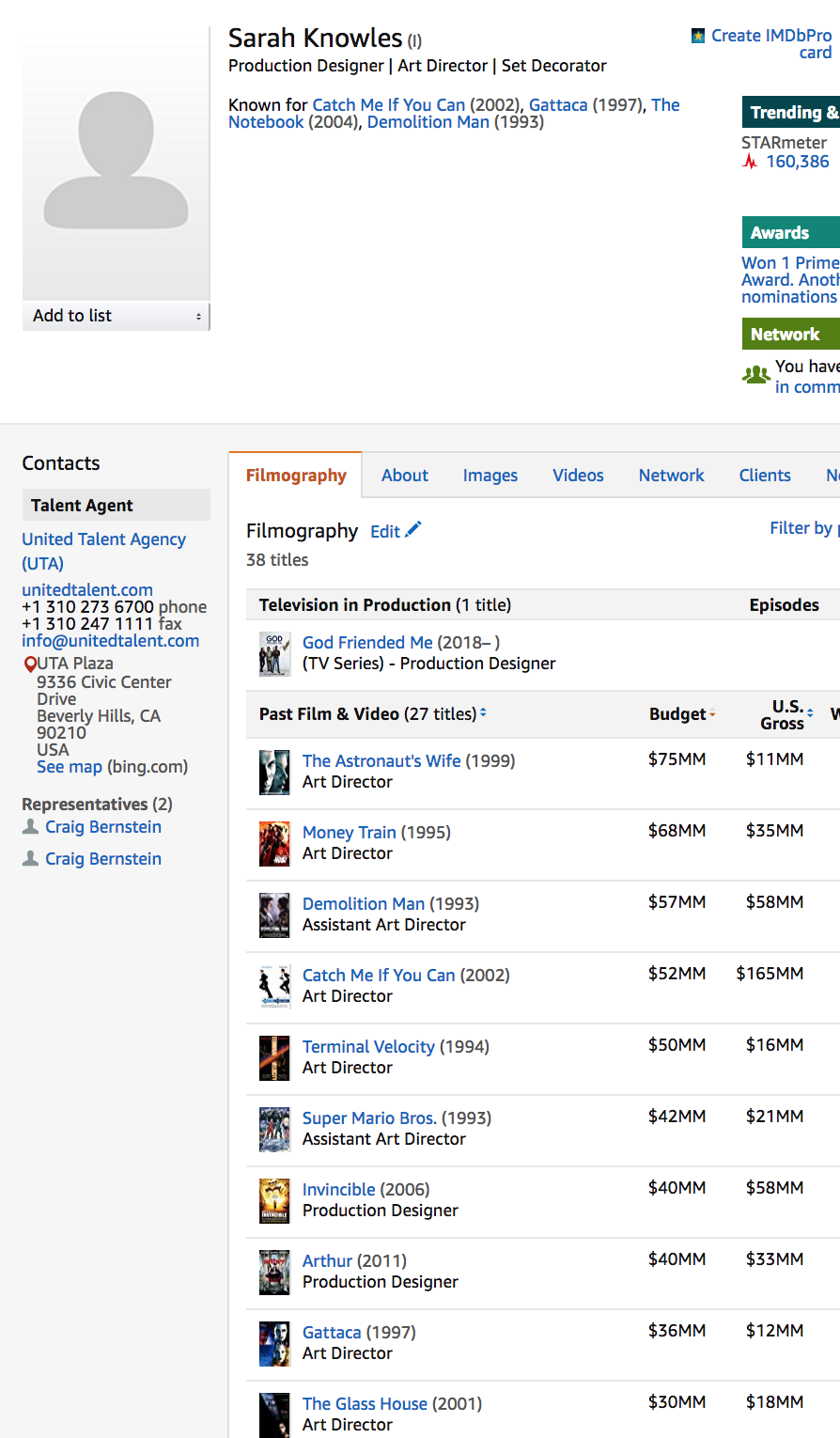This screenshot has width=840, height=1438.
Task: Click the red STARmeter trend icon
Action: coord(750,162)
